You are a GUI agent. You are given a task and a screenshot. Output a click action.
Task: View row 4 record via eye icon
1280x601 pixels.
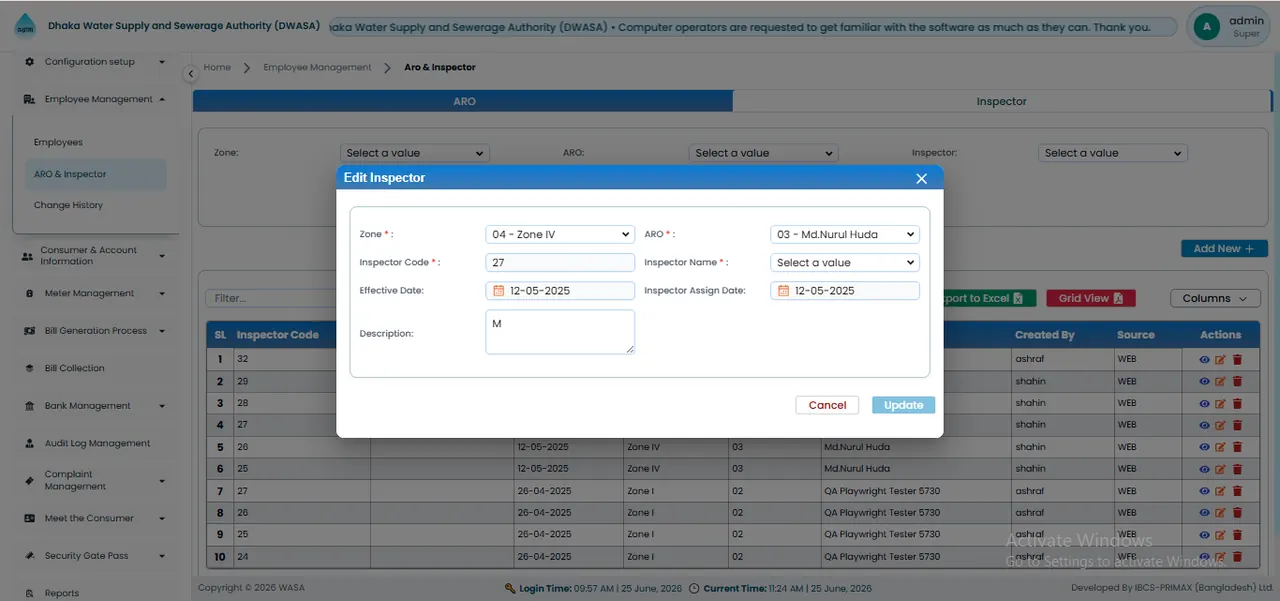[x=1204, y=425]
